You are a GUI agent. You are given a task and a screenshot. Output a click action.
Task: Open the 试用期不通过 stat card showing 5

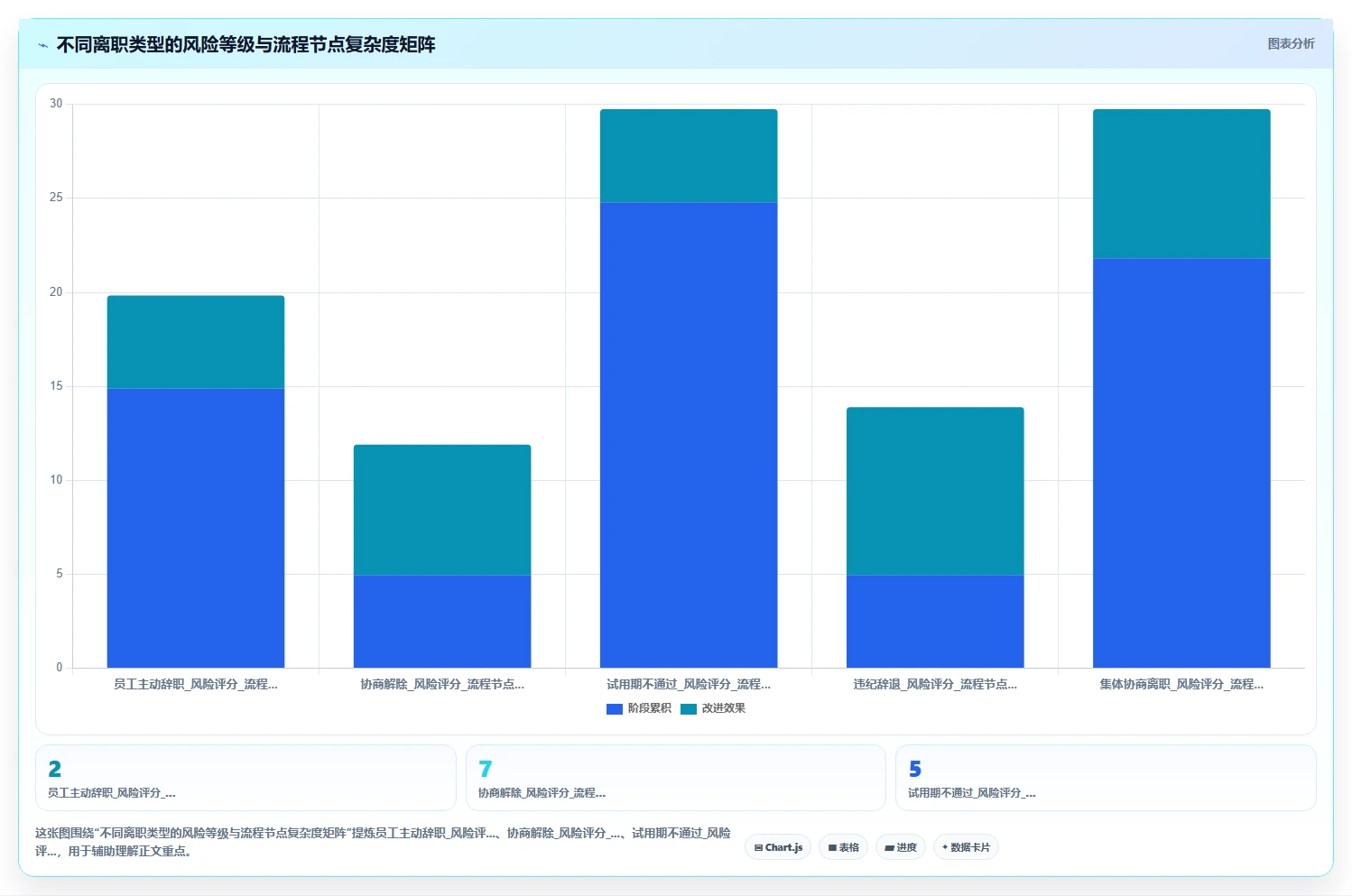tap(1106, 778)
